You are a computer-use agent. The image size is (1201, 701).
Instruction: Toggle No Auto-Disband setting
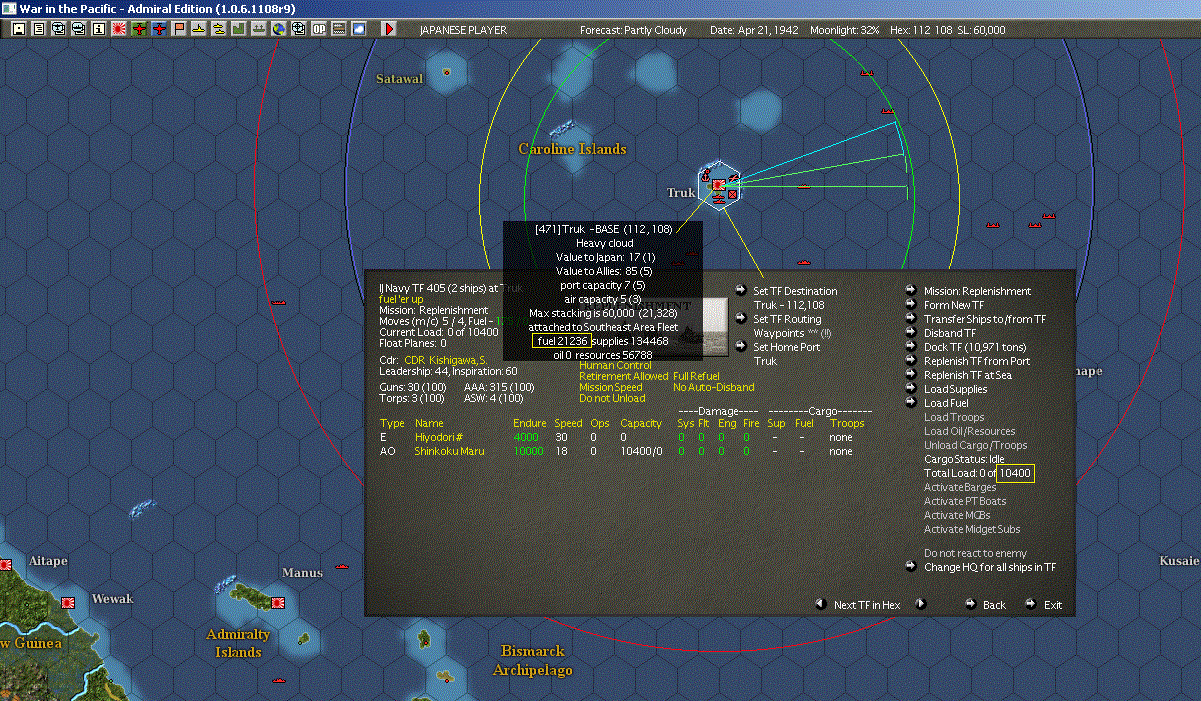(x=714, y=387)
